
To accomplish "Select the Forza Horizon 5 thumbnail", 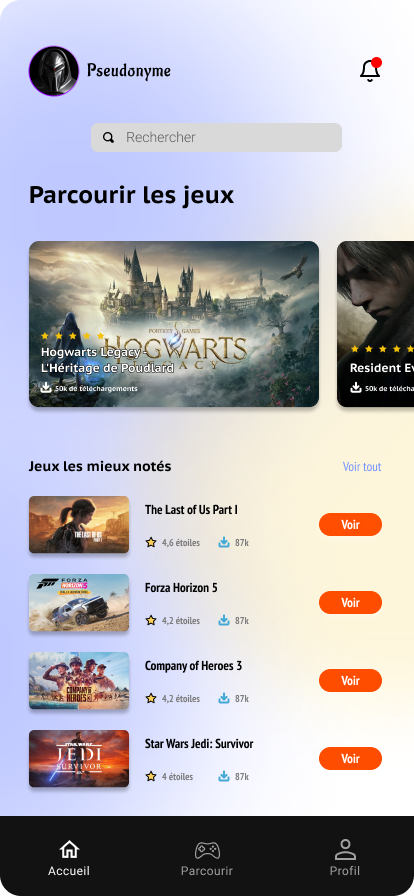I will [x=79, y=602].
